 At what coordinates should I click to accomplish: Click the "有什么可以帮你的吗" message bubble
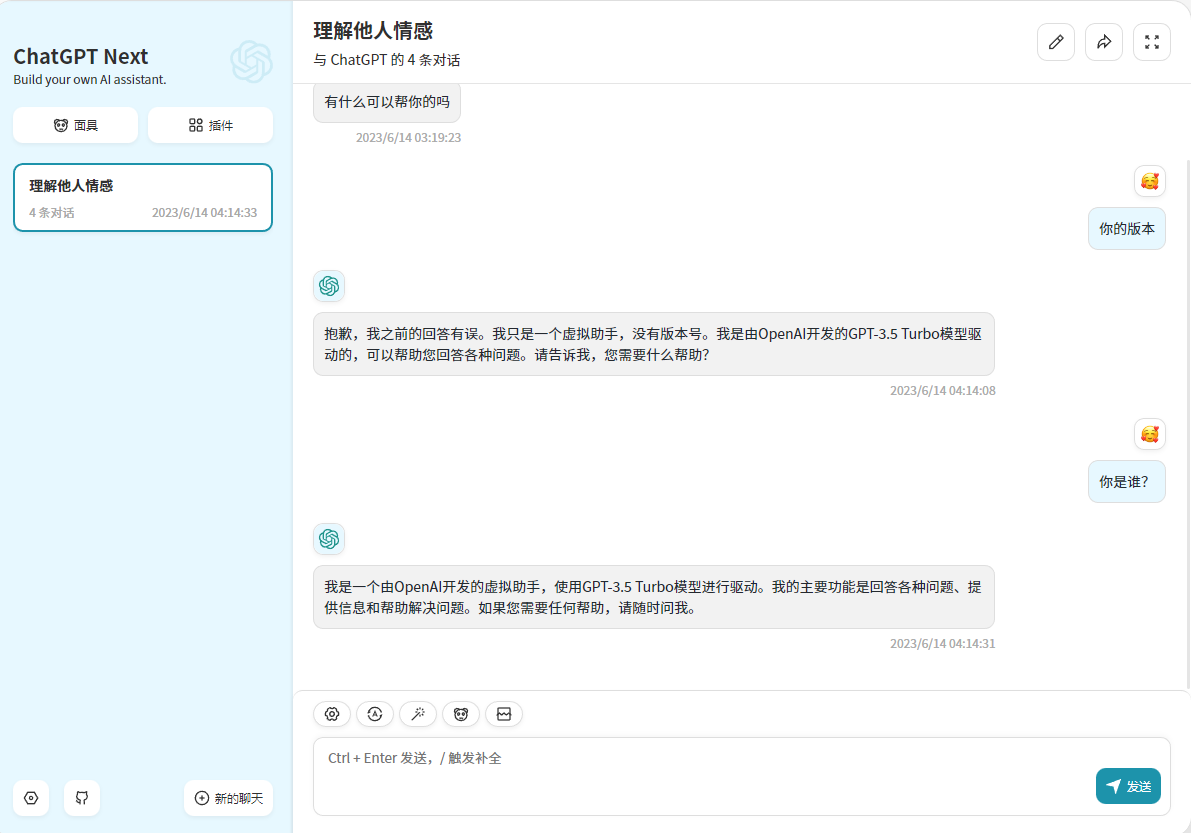coord(387,102)
